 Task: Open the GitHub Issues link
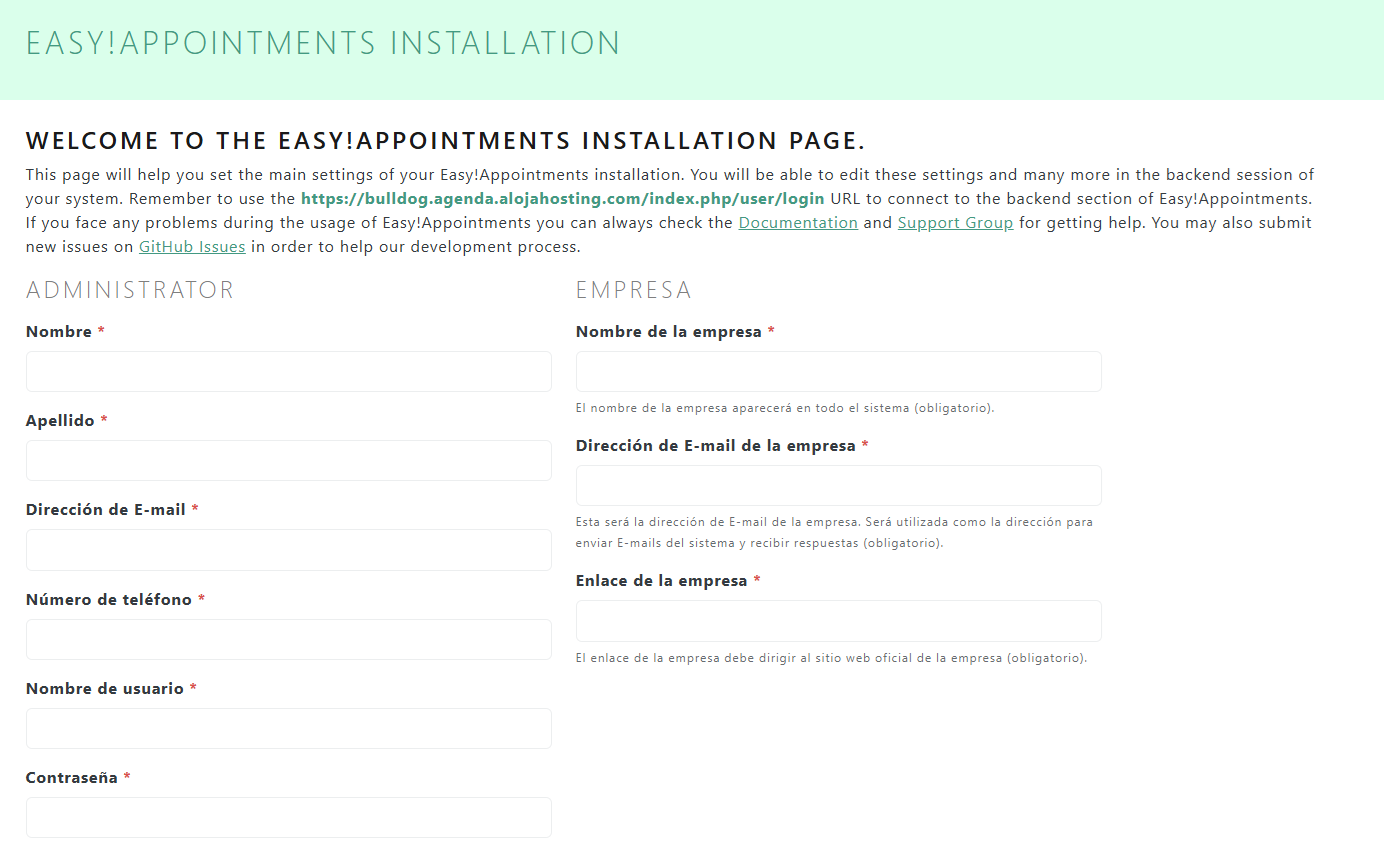click(x=192, y=247)
